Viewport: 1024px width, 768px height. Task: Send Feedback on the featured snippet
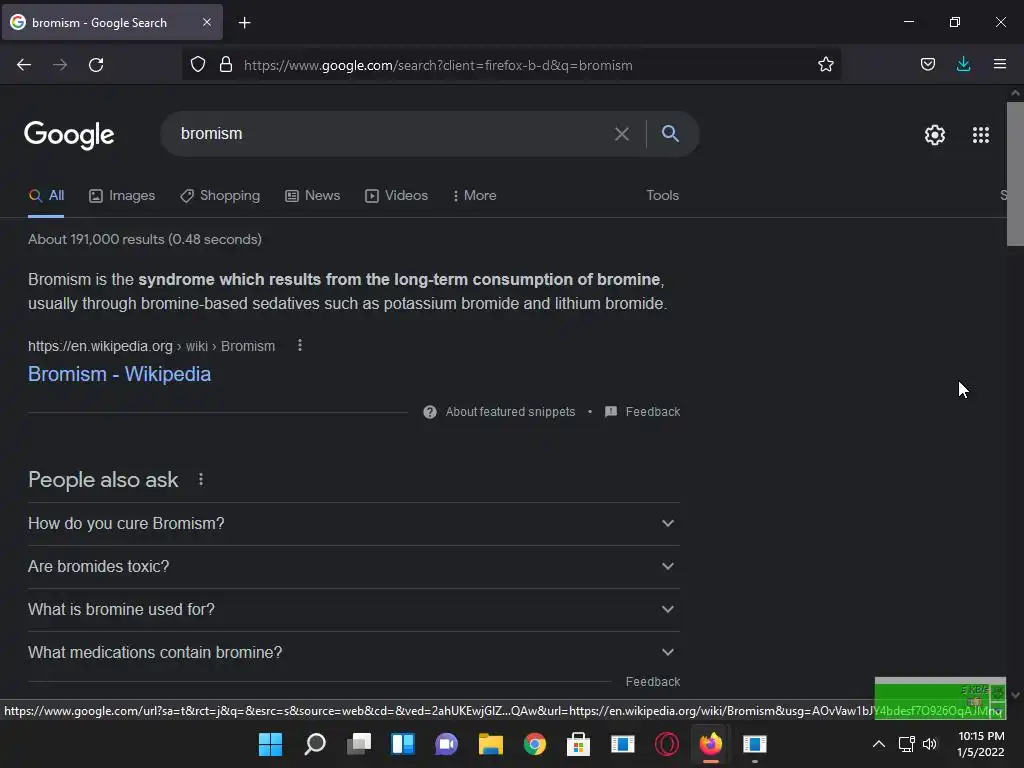tap(652, 412)
